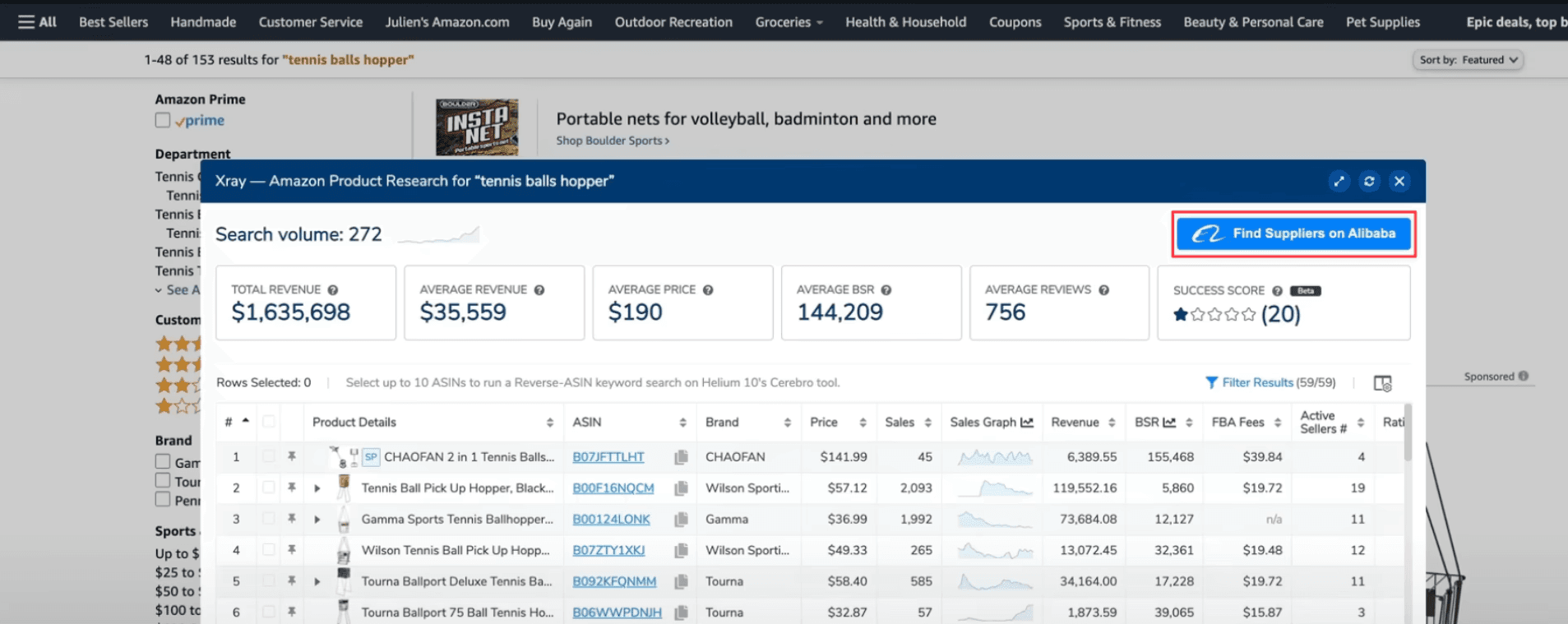Screen dimensions: 1568x624
Task: Pin the Tourna Ballport Deluxe row
Action: click(x=291, y=581)
